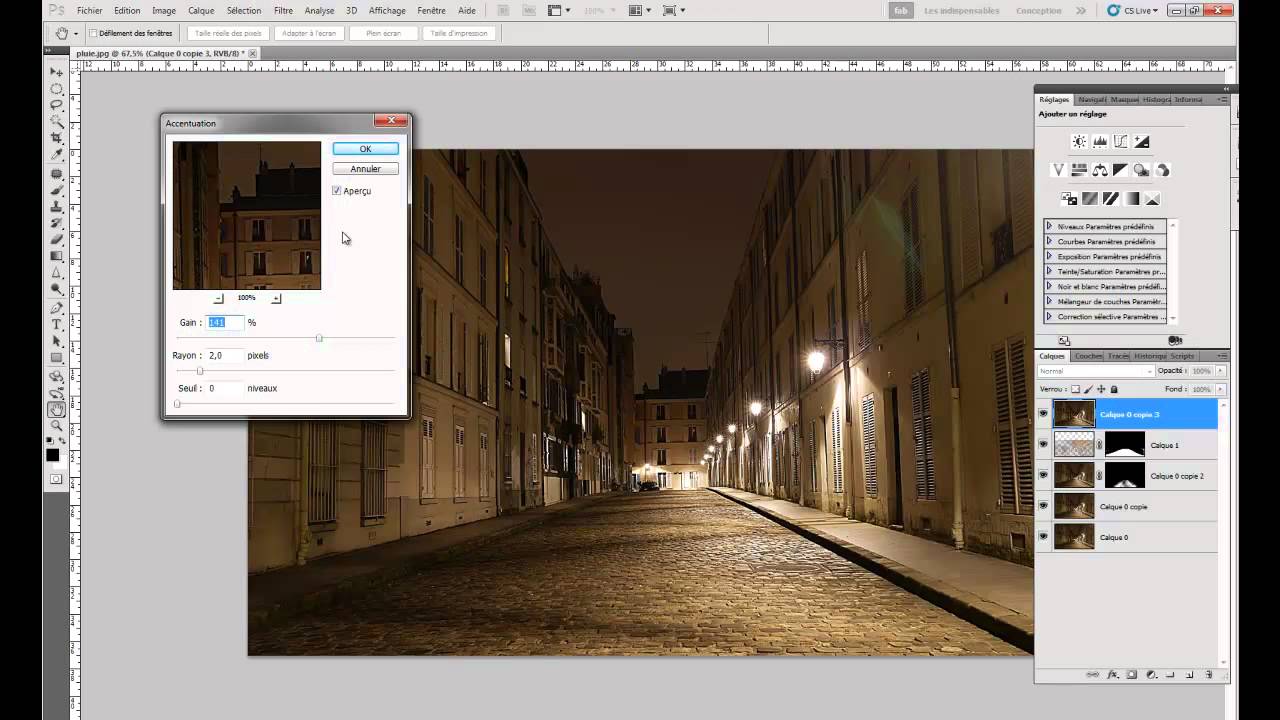
Task: Switch to the Masques tab
Action: point(1125,99)
